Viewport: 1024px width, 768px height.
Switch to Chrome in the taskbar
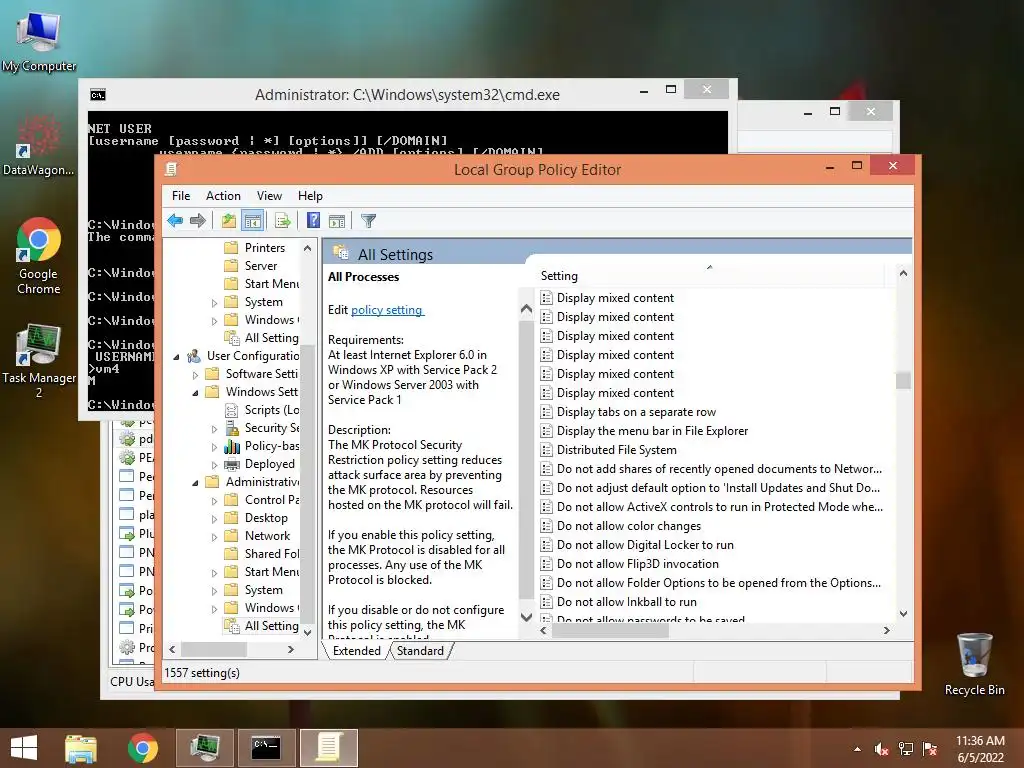click(x=142, y=748)
